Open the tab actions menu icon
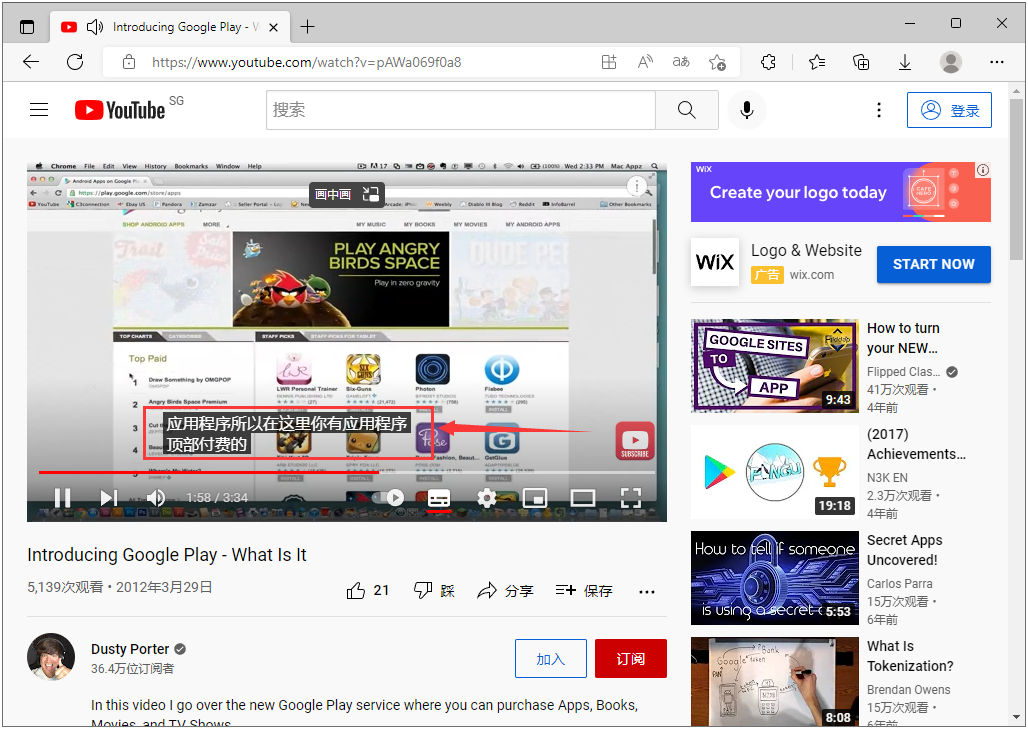The height and width of the screenshot is (729, 1028). pyautogui.click(x=27, y=27)
